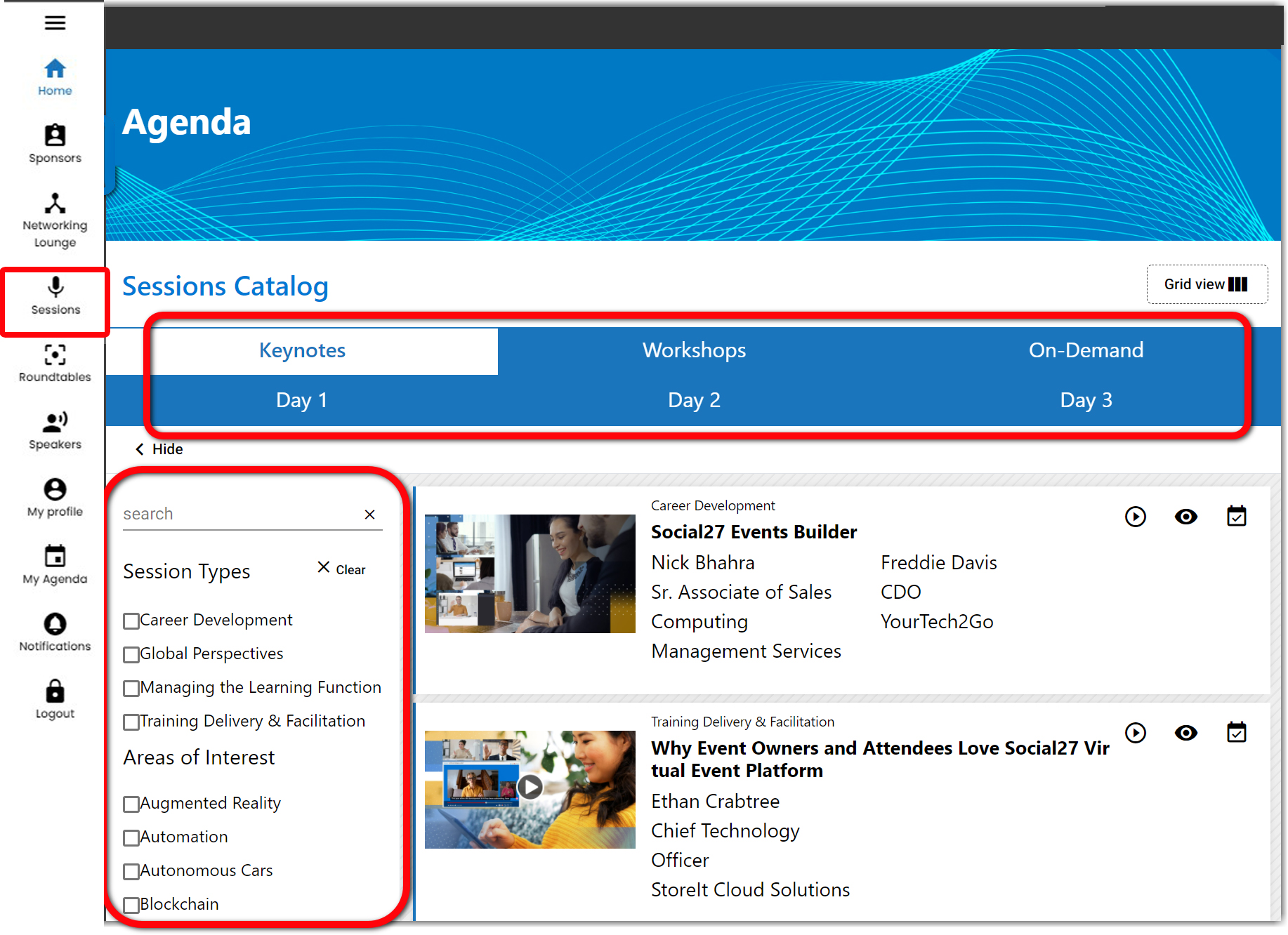Click the Sessions Catalog heading
This screenshot has width=1288, height=935.
tap(225, 286)
